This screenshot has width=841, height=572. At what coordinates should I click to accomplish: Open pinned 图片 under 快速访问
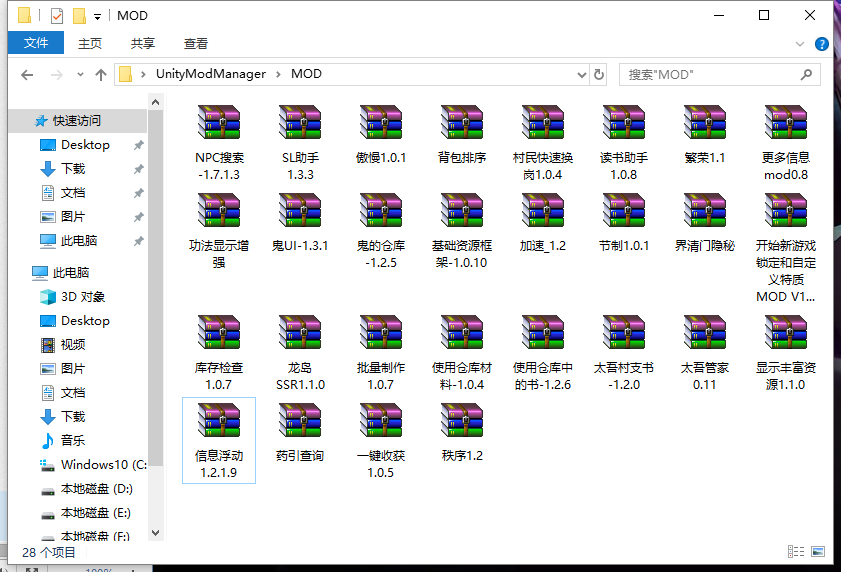(73, 217)
